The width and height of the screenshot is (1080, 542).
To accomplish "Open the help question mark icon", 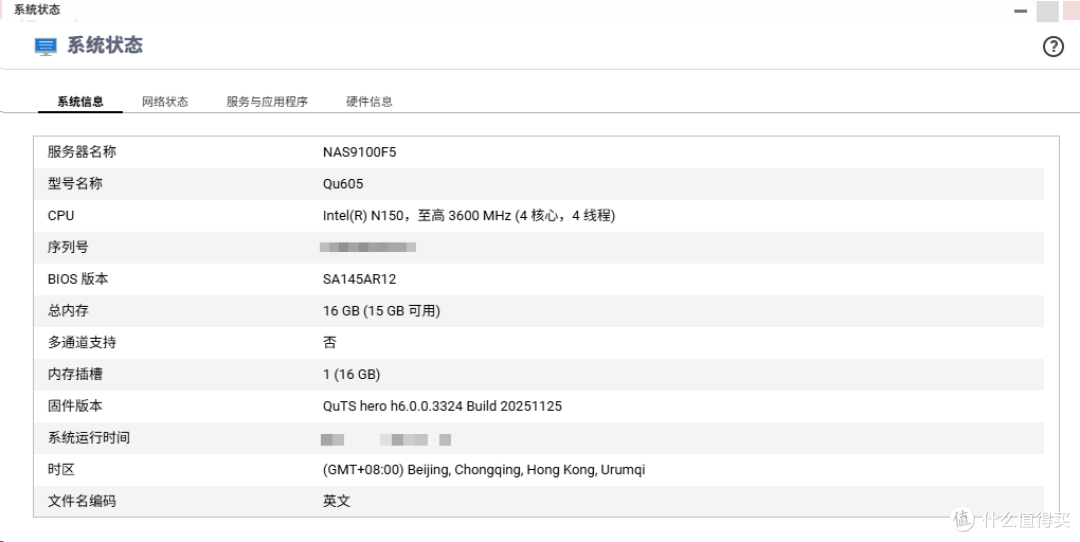I will click(x=1052, y=47).
